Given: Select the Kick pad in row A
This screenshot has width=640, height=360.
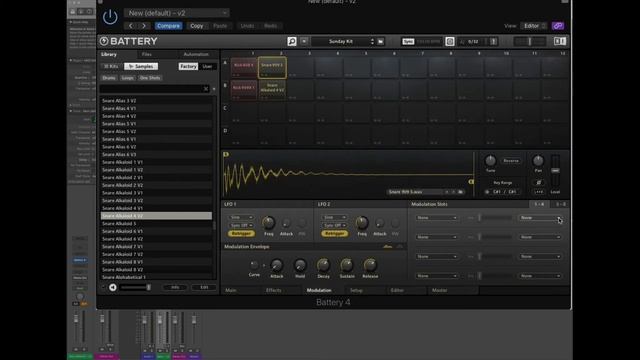Looking at the screenshot, I should point(244,67).
